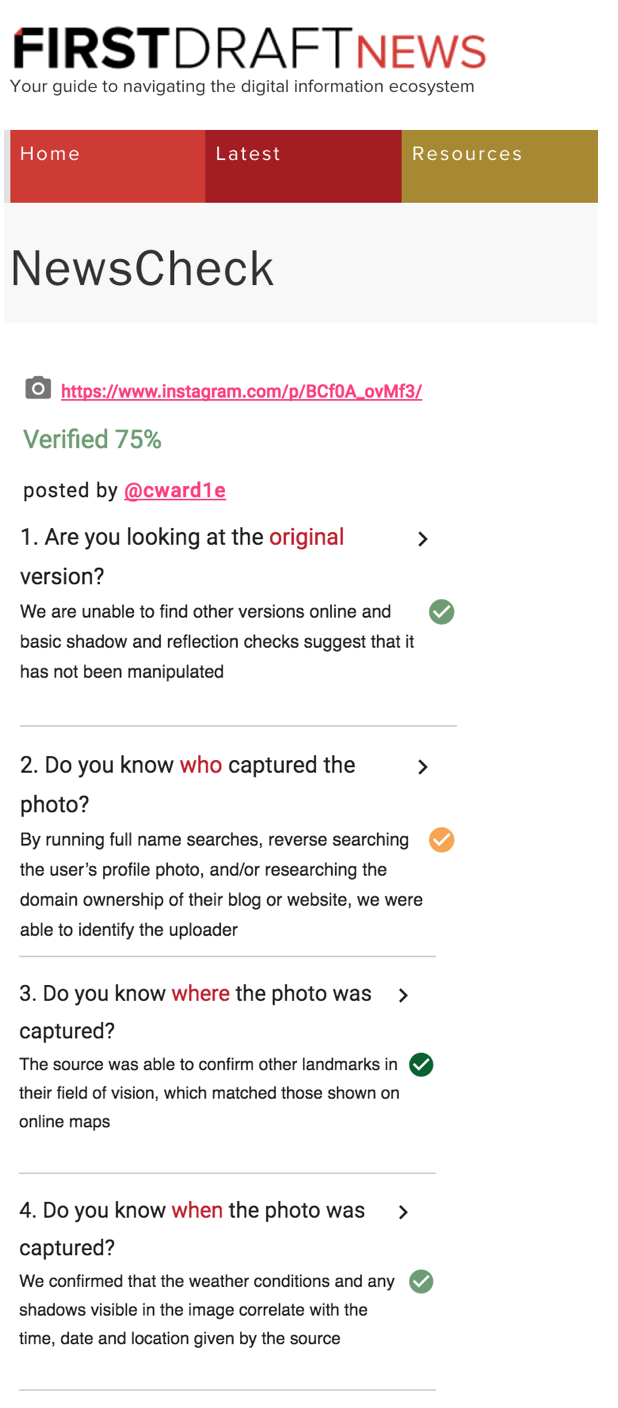The image size is (618, 1408).
Task: Click the Verified 75% status text
Action: pyautogui.click(x=92, y=440)
